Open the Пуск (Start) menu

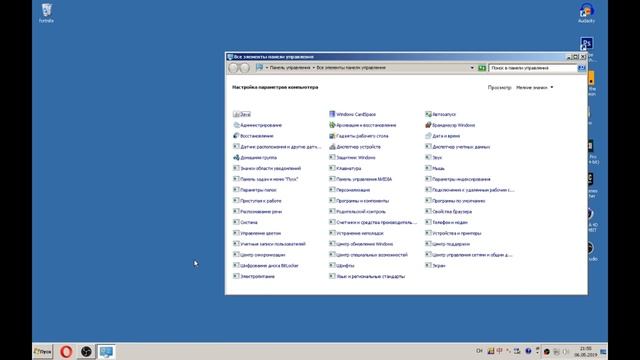point(43,351)
